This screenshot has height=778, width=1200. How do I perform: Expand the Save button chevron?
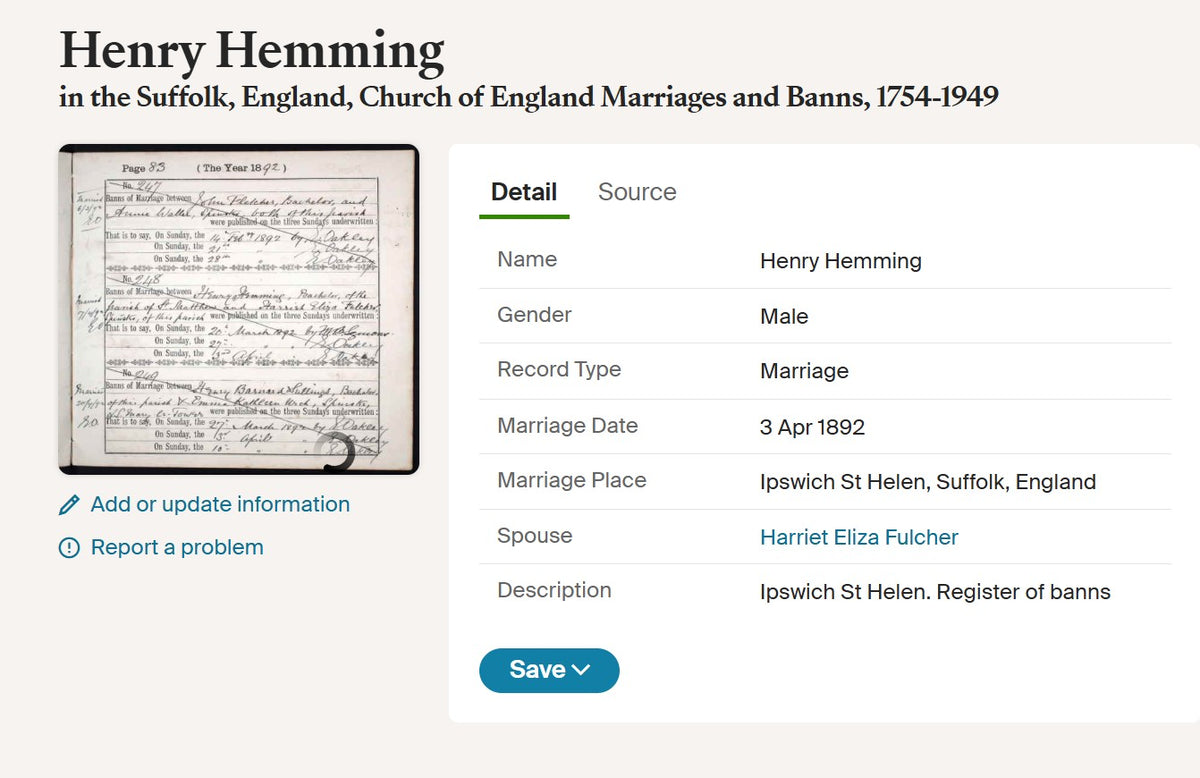[581, 670]
